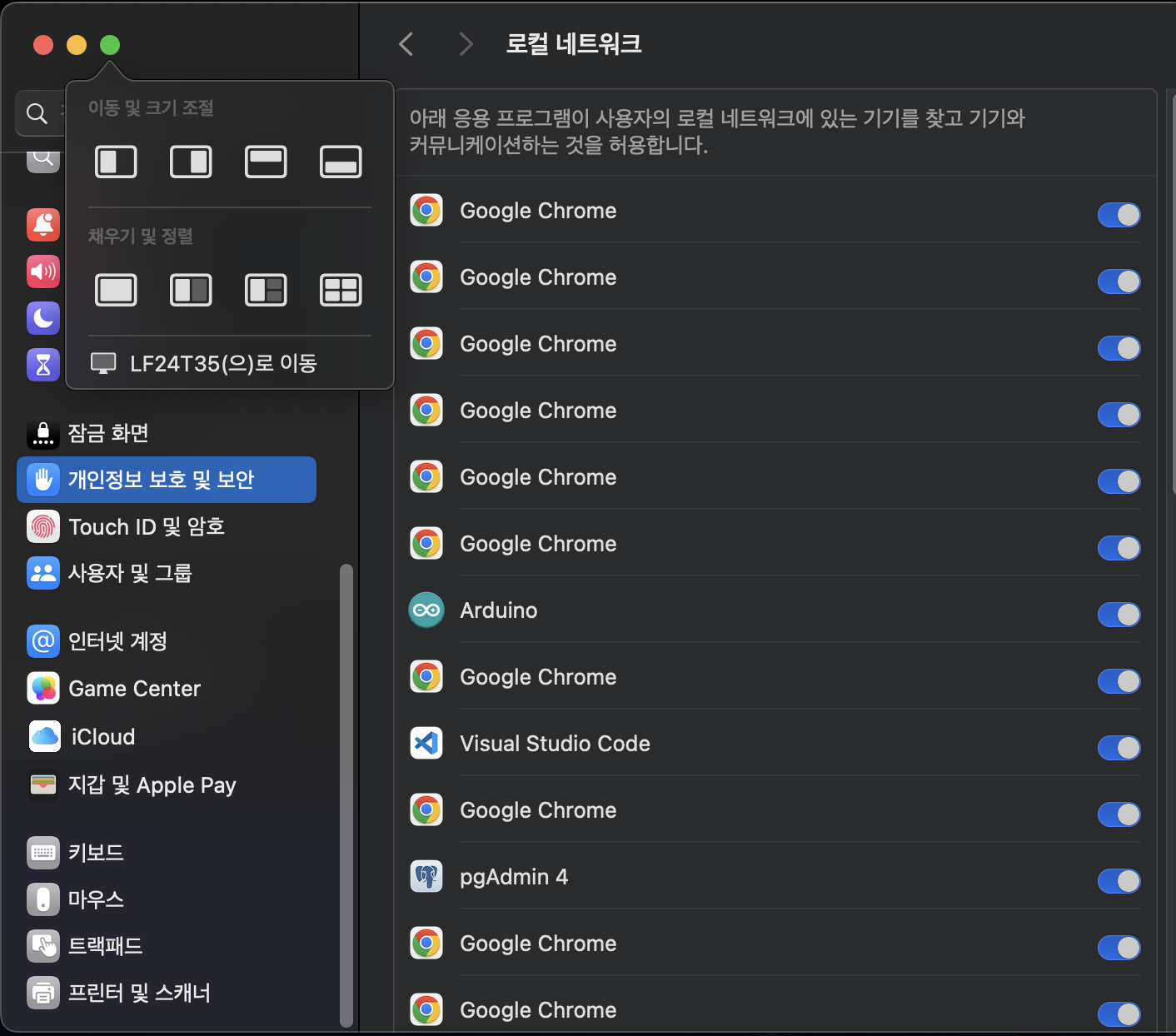Select the four-quarters arrangement icon
Viewport: 1176px width, 1036px height.
click(341, 290)
